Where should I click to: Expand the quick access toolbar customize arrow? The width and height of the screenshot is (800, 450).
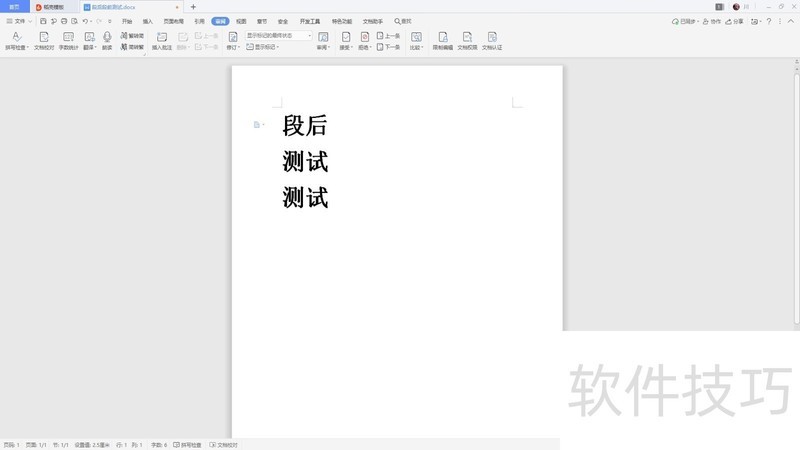coord(110,21)
